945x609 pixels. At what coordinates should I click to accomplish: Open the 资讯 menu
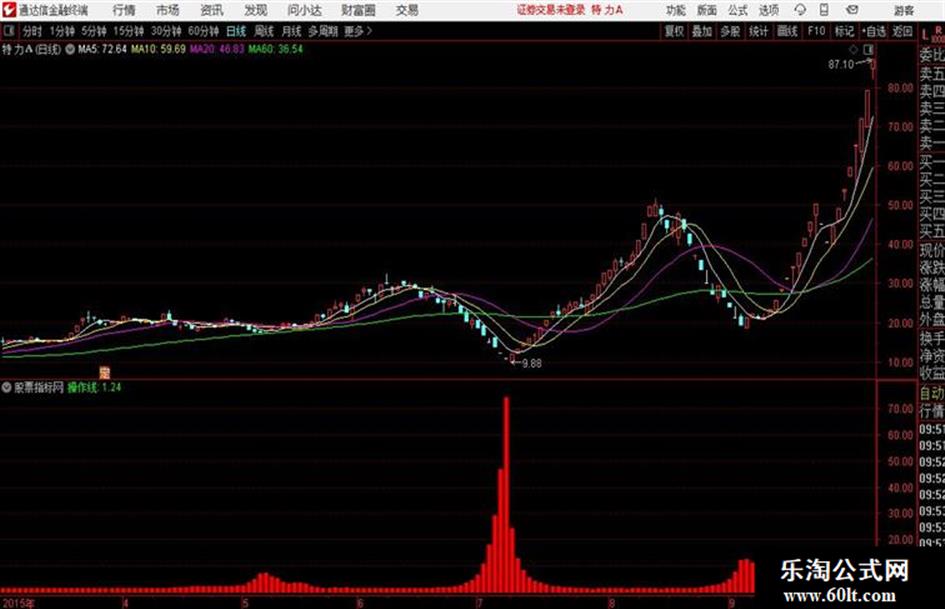tap(212, 10)
